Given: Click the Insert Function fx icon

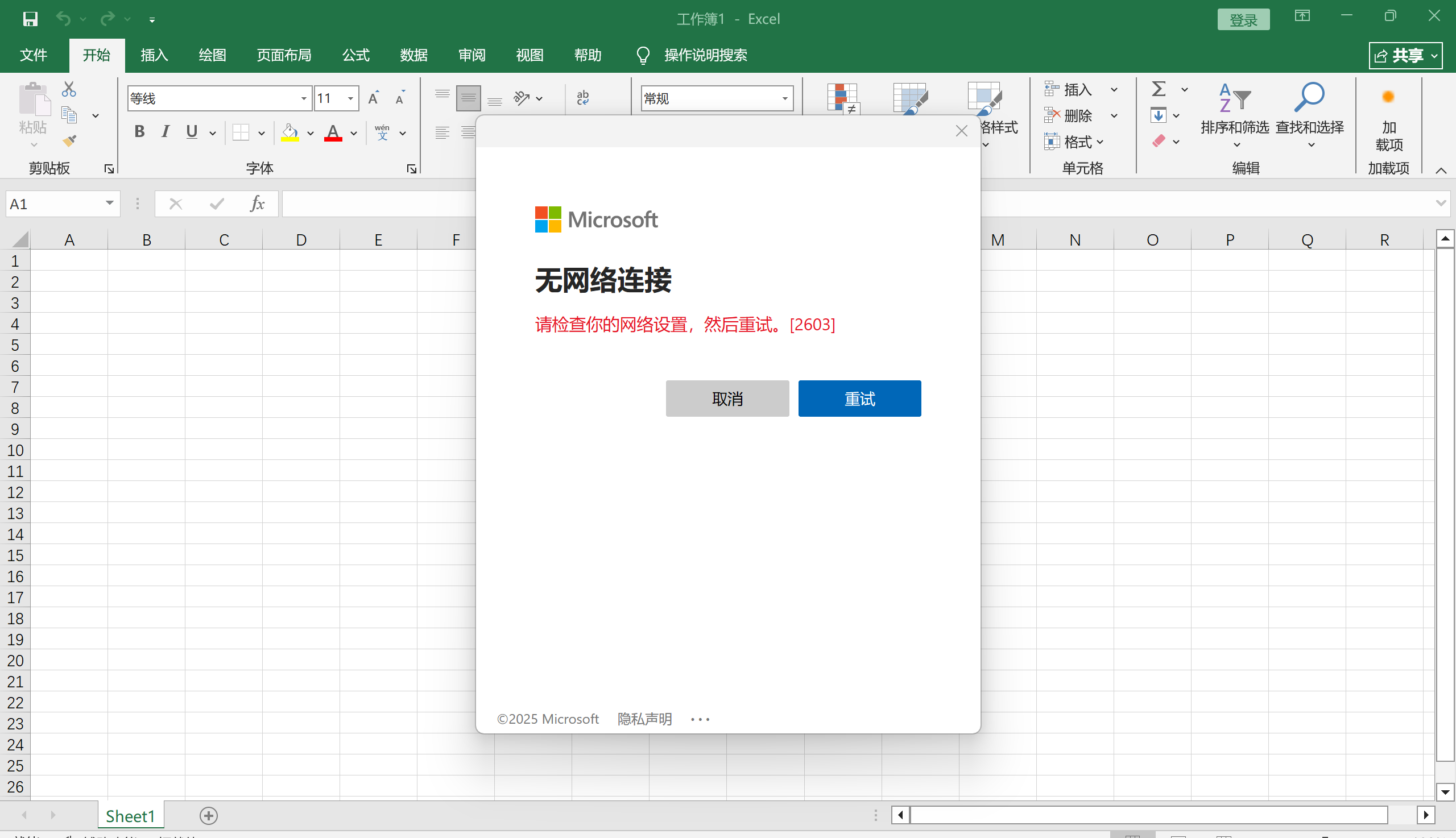Looking at the screenshot, I should point(257,204).
